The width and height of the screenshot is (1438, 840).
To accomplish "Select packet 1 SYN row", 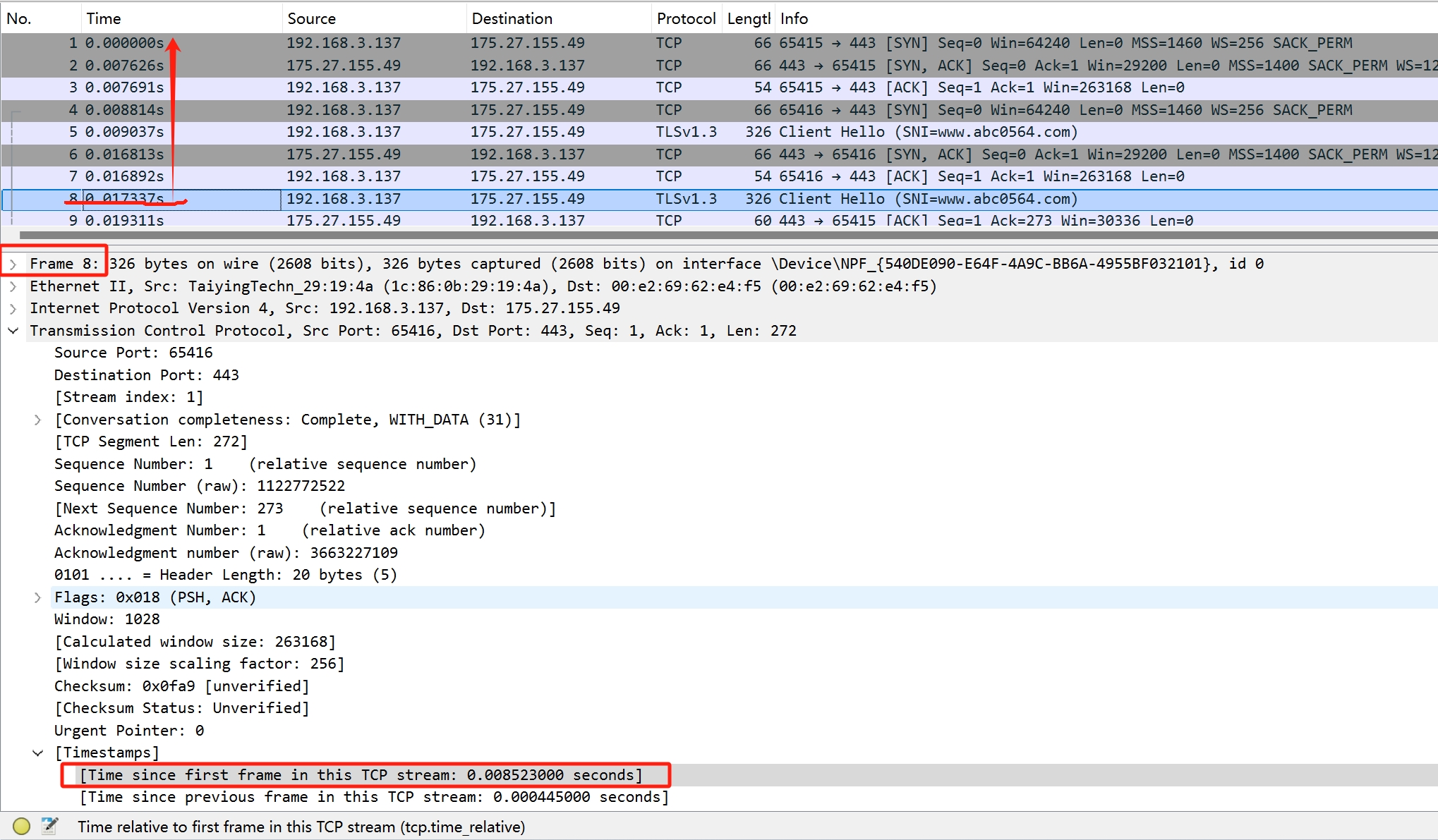I will pos(564,43).
